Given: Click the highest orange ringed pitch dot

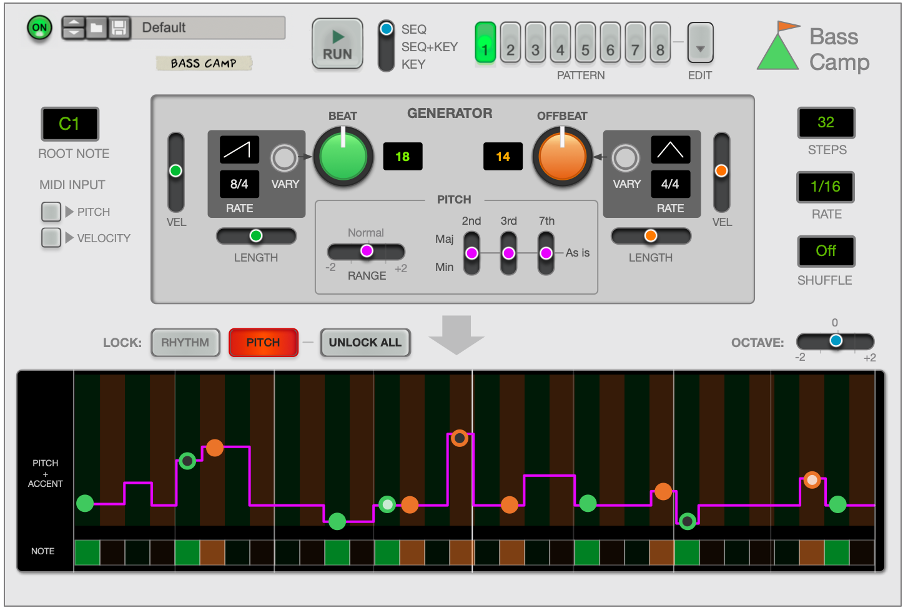Looking at the screenshot, I should 459,439.
